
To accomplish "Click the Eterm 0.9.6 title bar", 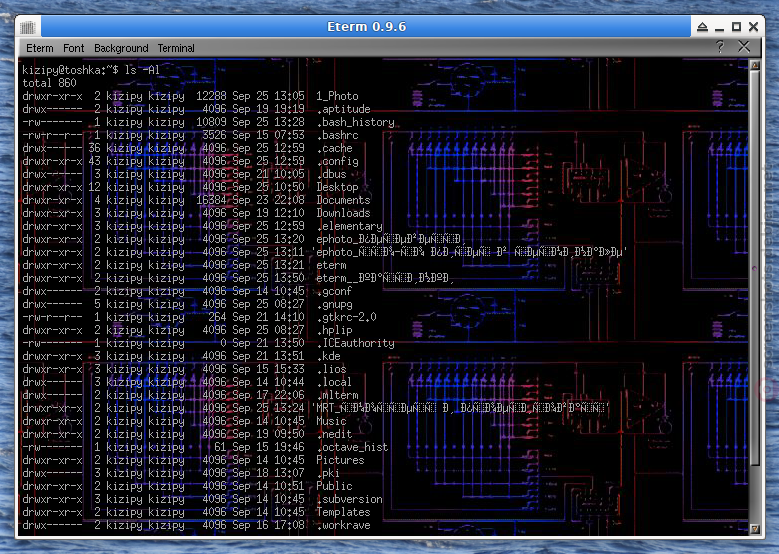I will (366, 27).
